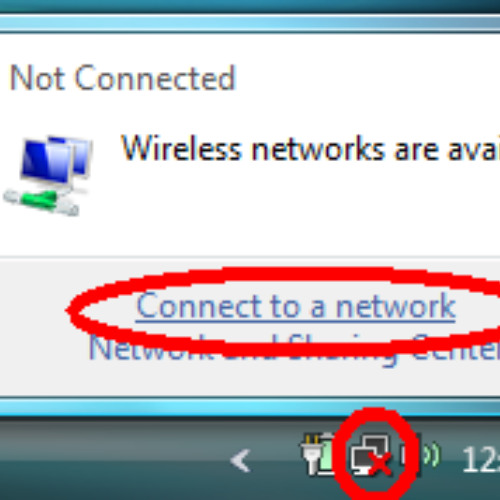Open the Network and Sharing Center link
500x500 pixels.
click(x=294, y=349)
